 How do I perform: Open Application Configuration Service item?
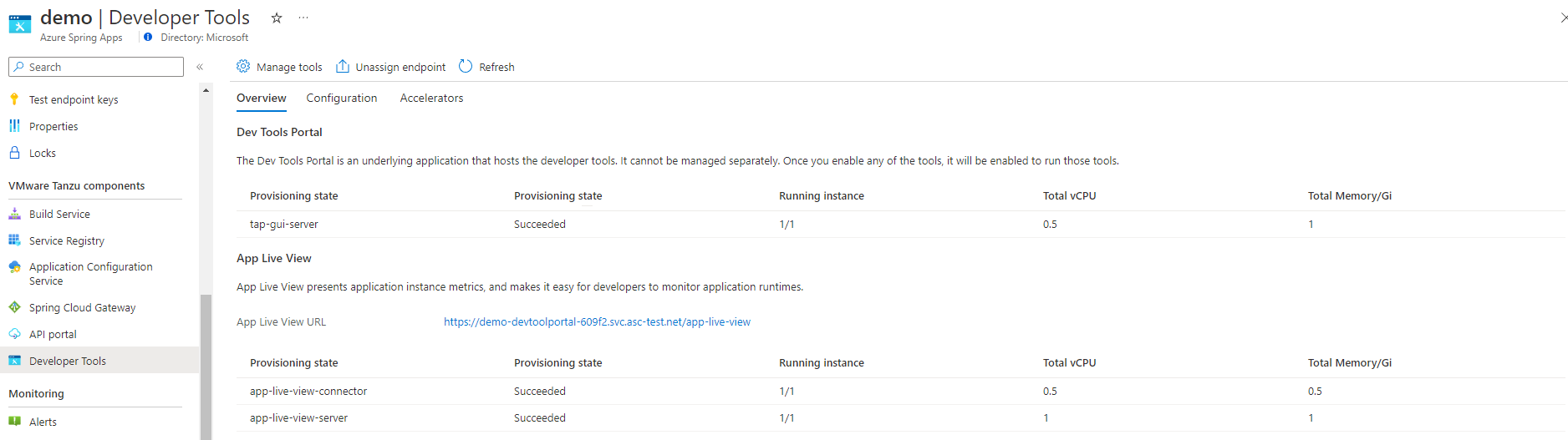91,274
